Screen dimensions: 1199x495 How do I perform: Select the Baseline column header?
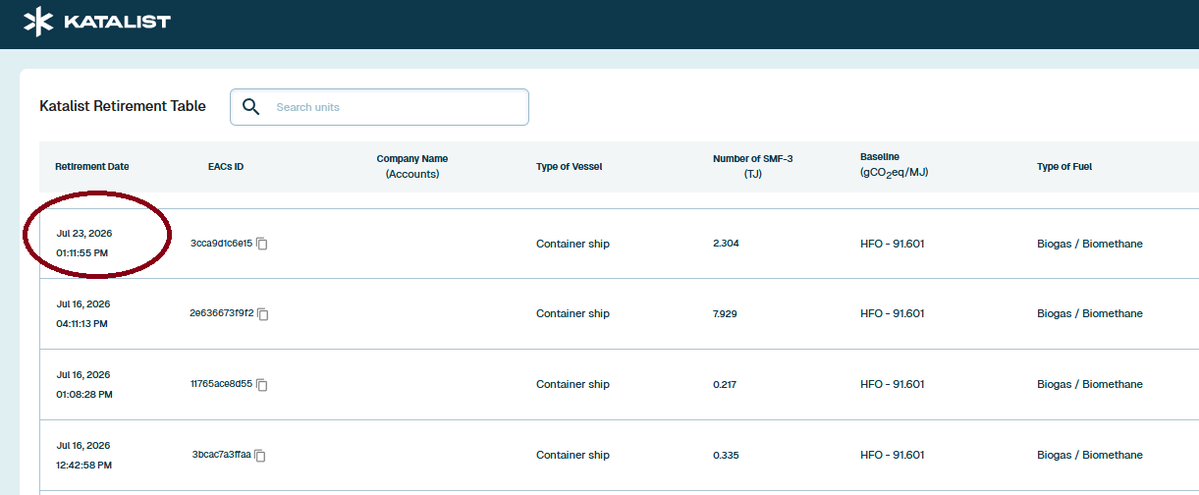pos(894,164)
